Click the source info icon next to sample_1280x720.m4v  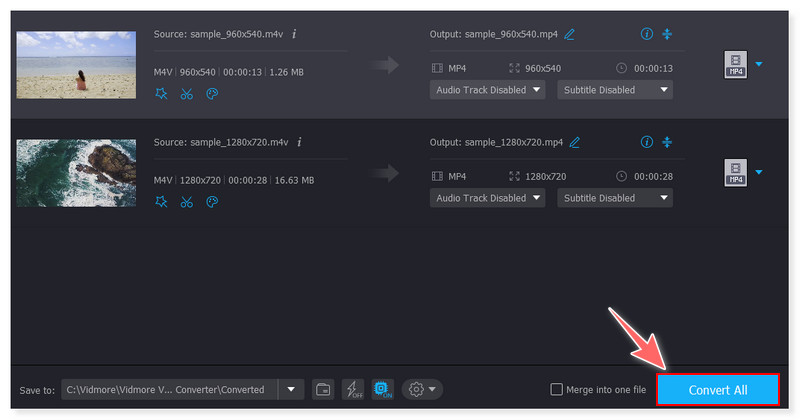(x=300, y=142)
